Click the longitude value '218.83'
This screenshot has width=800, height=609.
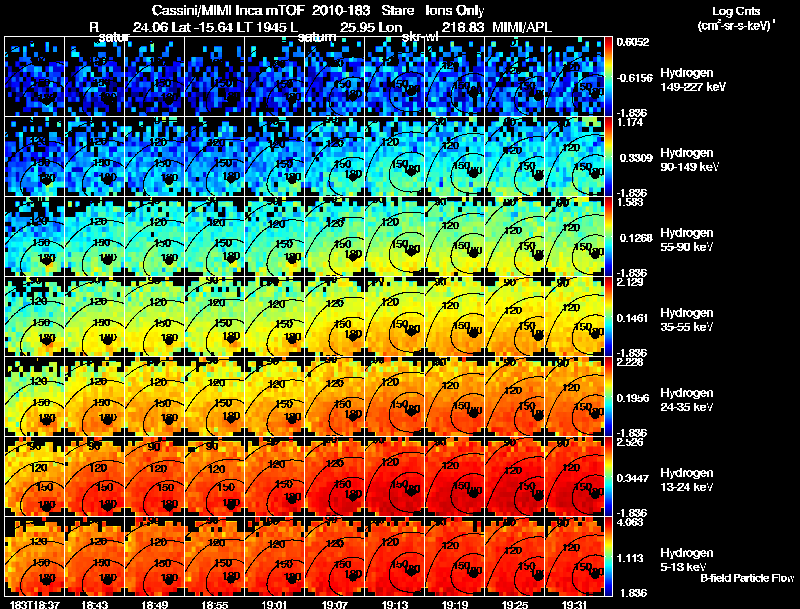[x=463, y=27]
